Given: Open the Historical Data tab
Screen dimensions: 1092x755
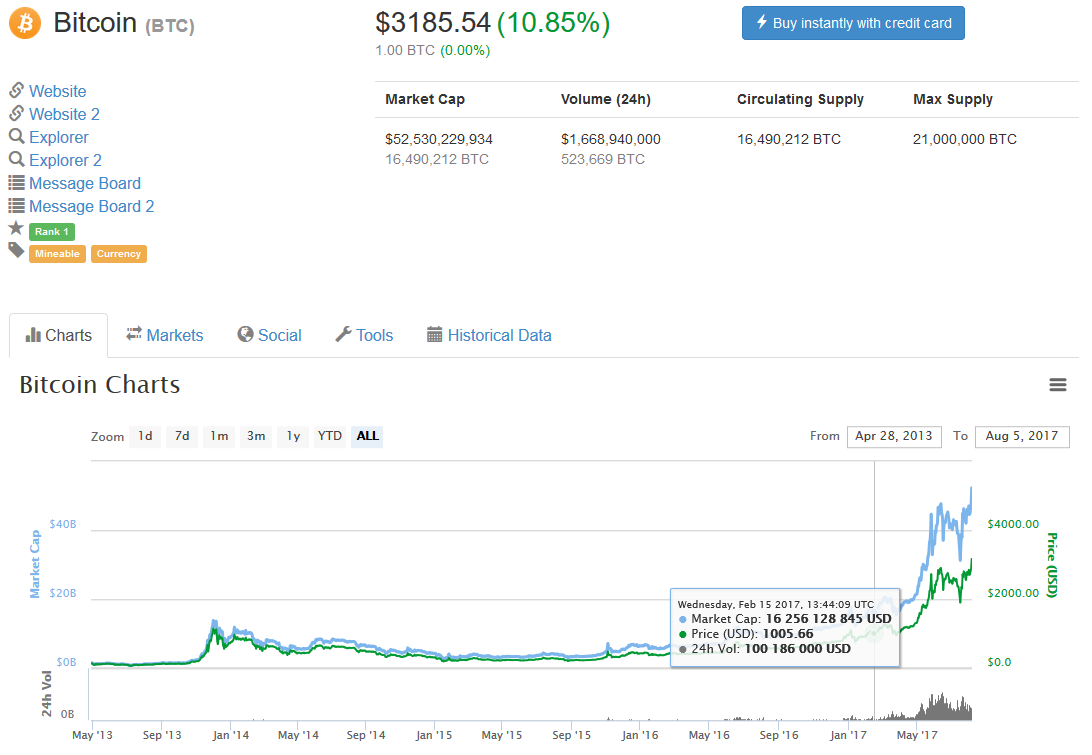Looking at the screenshot, I should click(x=489, y=335).
